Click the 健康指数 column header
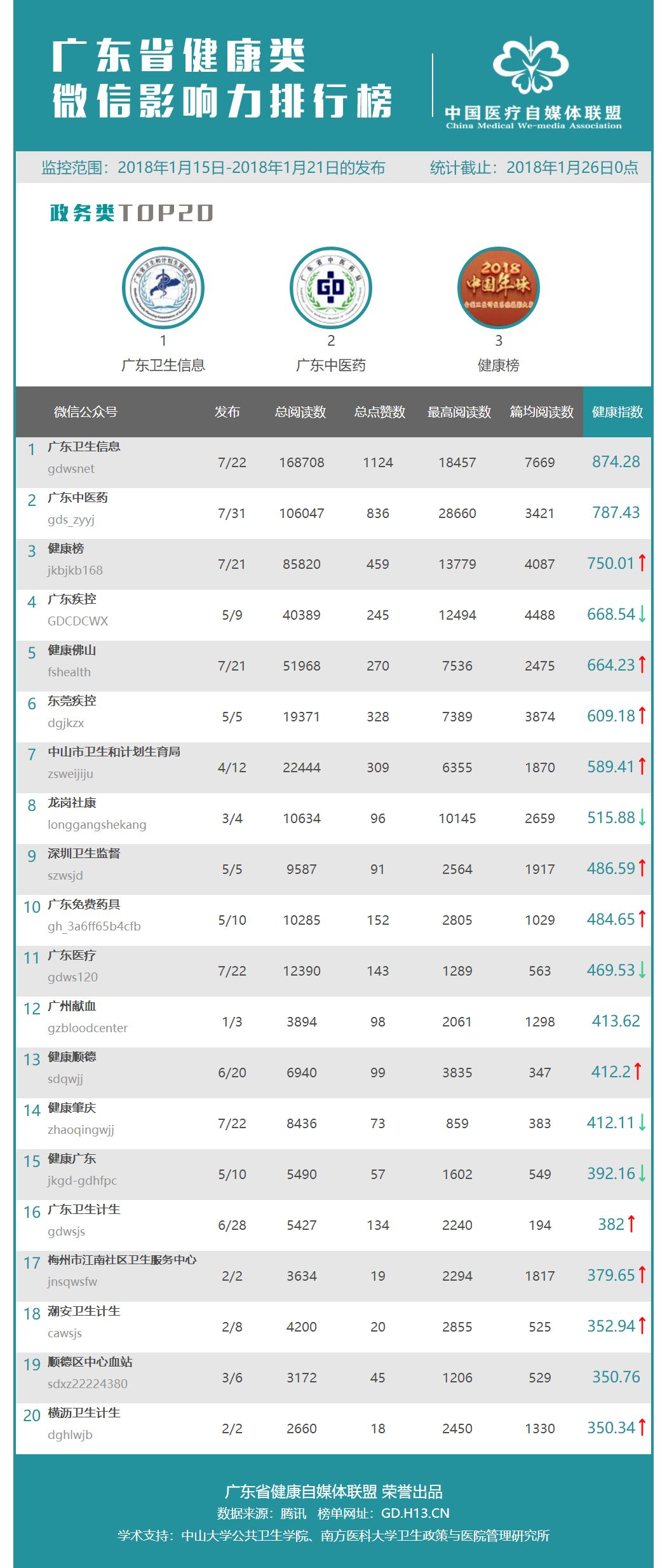This screenshot has height=1568, width=667. (617, 412)
